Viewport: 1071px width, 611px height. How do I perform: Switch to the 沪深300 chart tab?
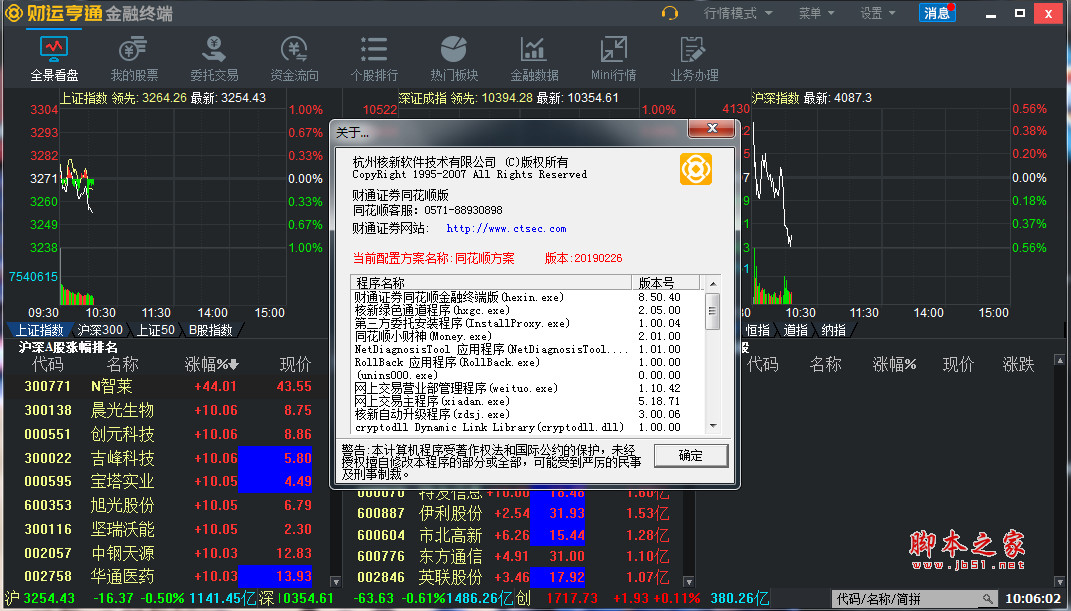[x=100, y=330]
